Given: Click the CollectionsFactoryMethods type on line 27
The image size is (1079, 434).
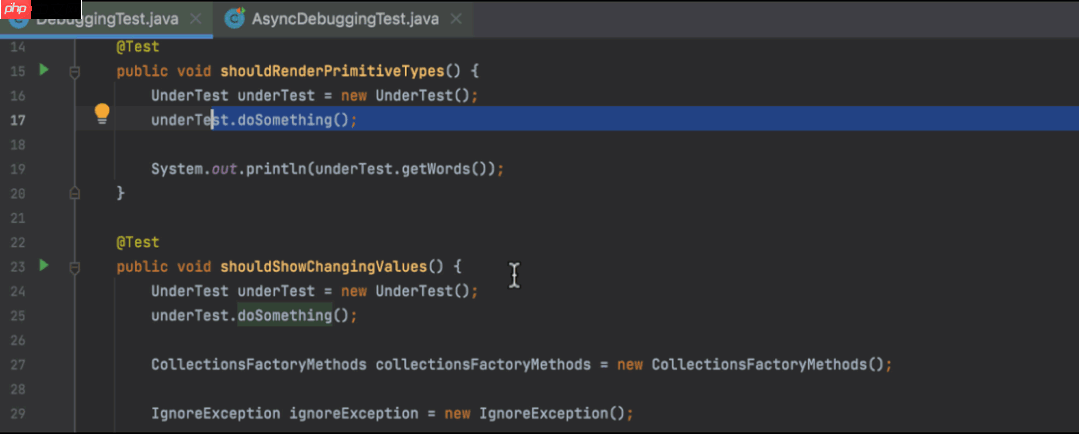Looking at the screenshot, I should [x=259, y=365].
